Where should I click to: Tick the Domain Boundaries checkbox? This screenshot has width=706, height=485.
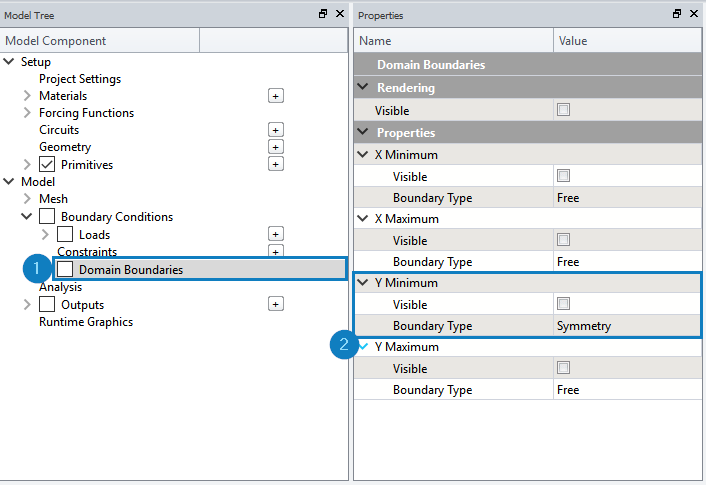(x=65, y=269)
